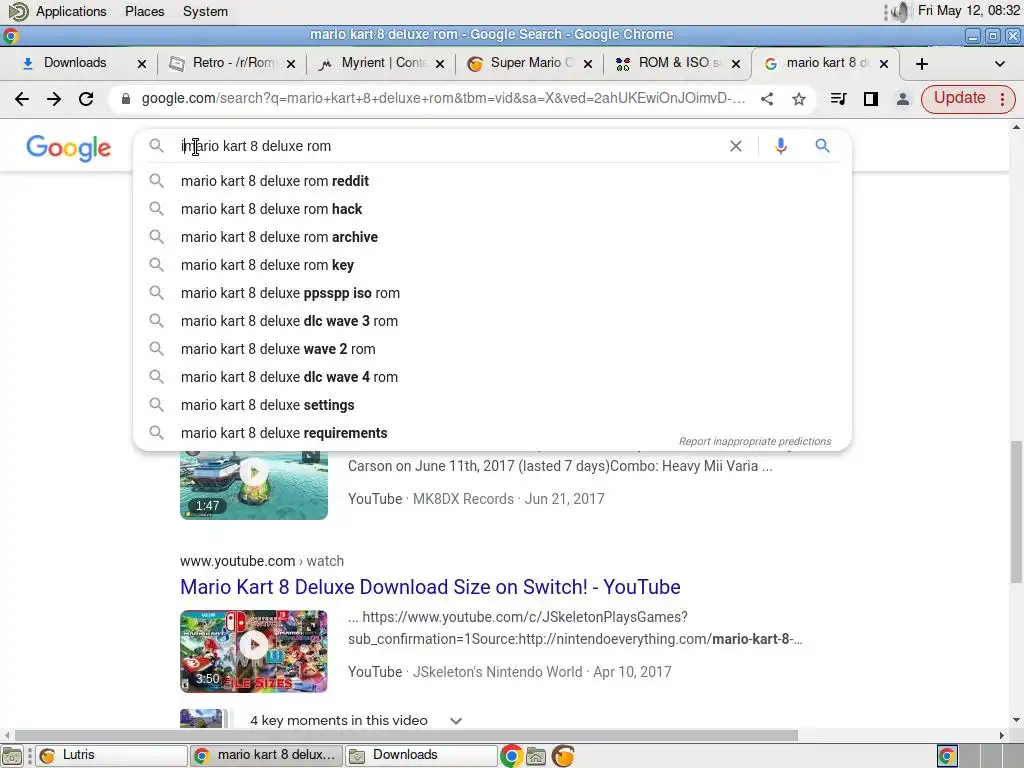Click the file manager icon in bottom panel

[x=536, y=756]
